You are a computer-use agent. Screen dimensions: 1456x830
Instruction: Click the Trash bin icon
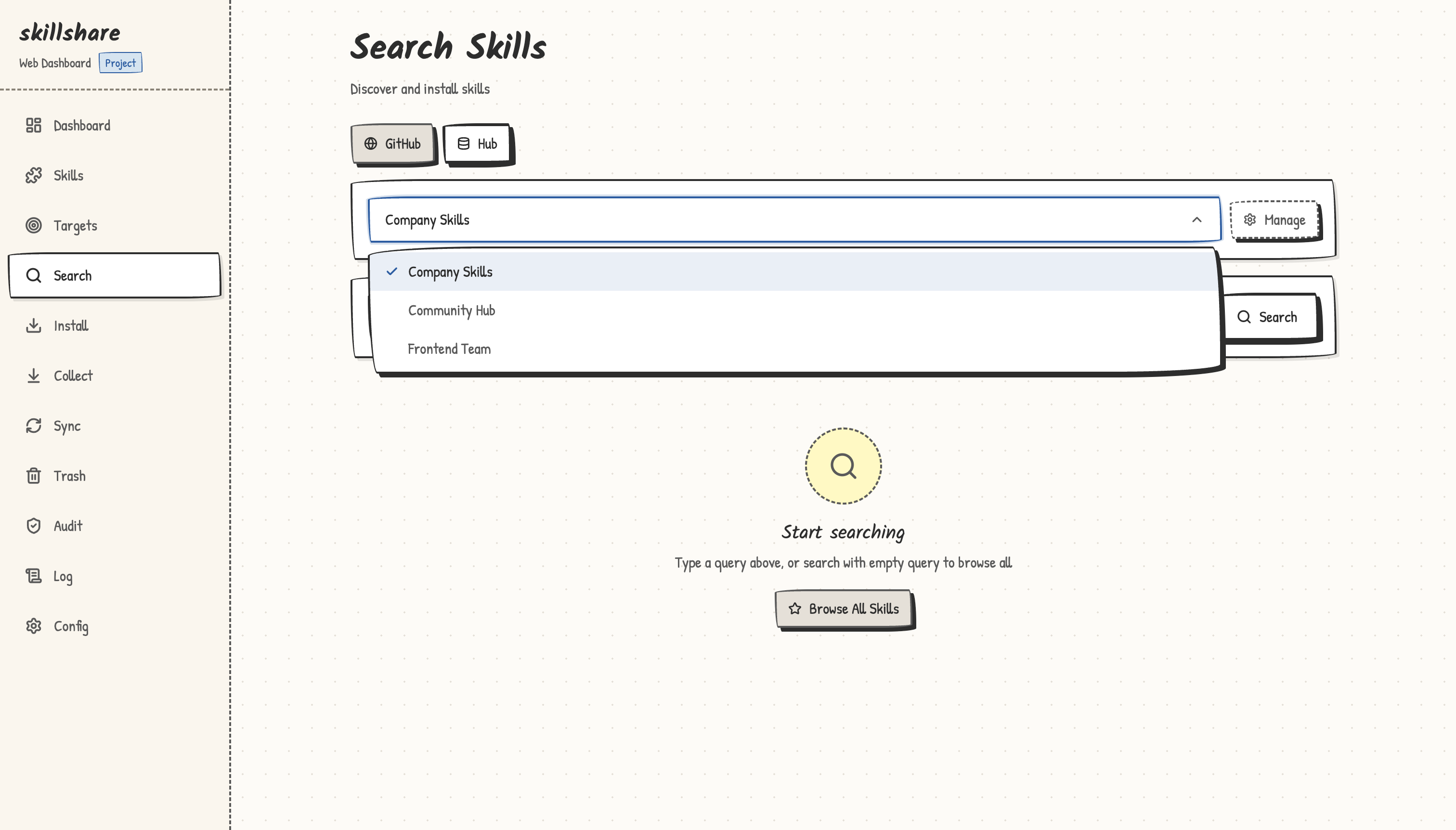coord(34,476)
